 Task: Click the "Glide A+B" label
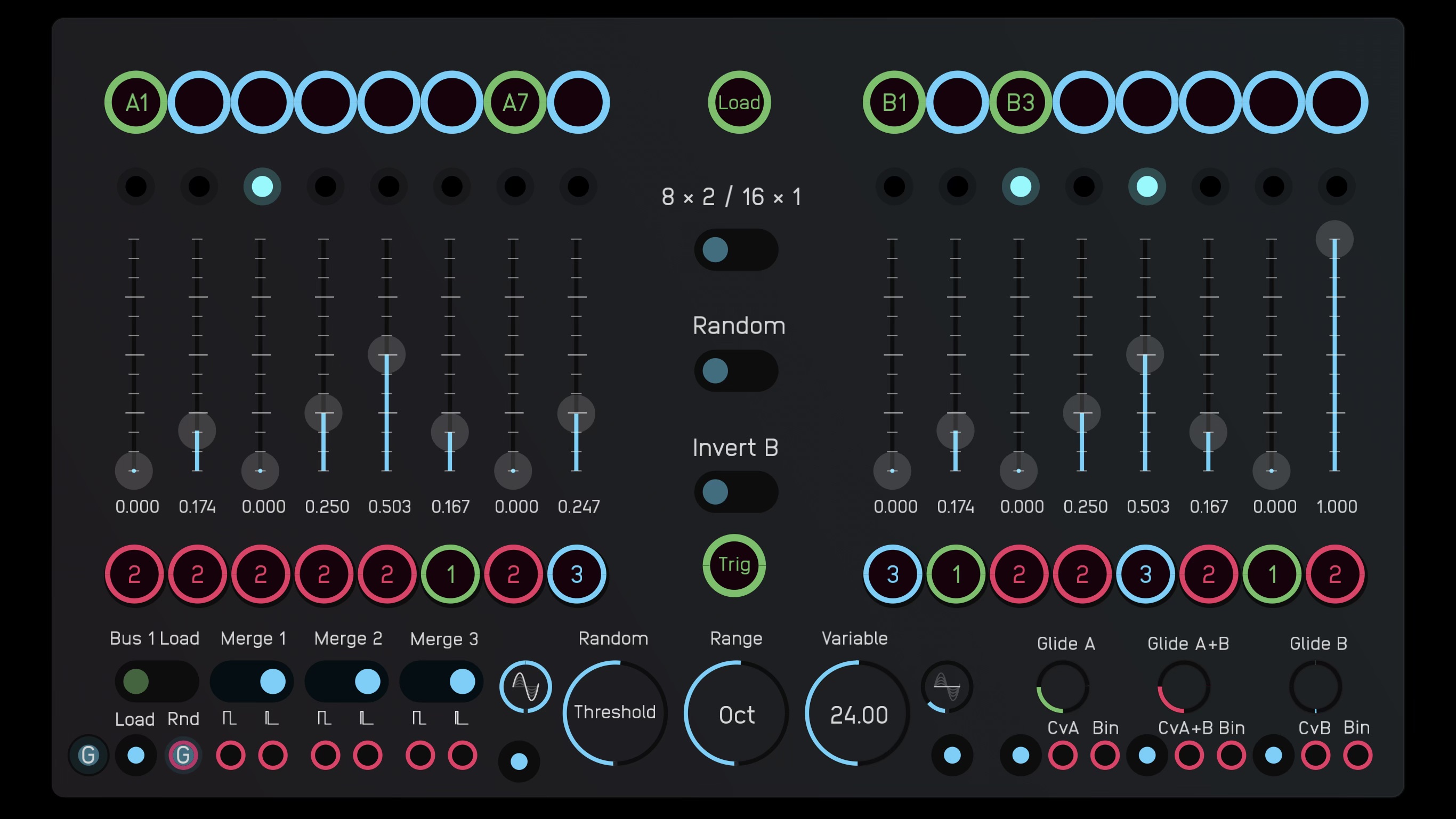[x=1188, y=644]
